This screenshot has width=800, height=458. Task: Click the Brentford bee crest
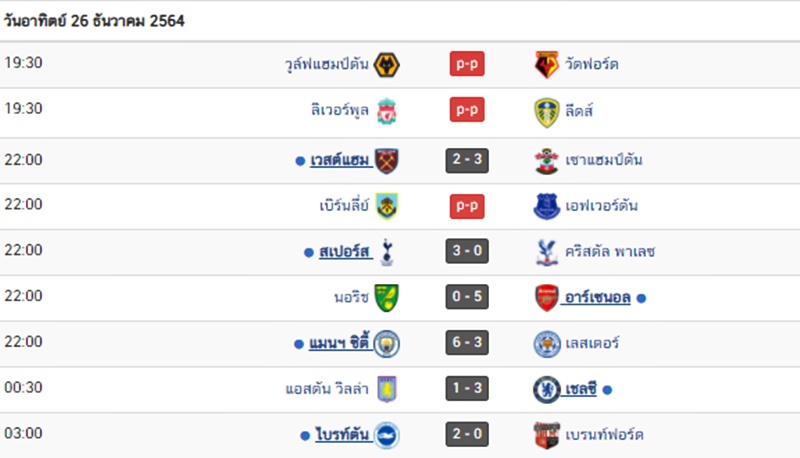click(x=546, y=435)
